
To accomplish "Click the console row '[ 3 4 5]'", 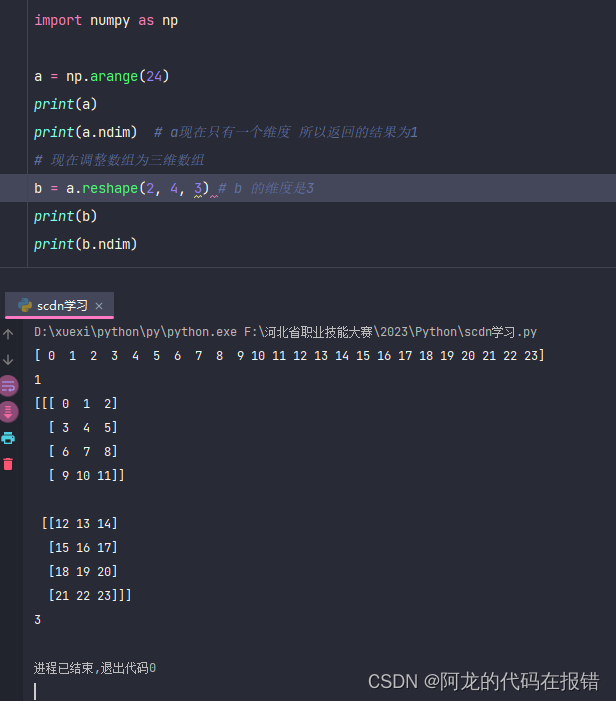I will pos(83,428).
